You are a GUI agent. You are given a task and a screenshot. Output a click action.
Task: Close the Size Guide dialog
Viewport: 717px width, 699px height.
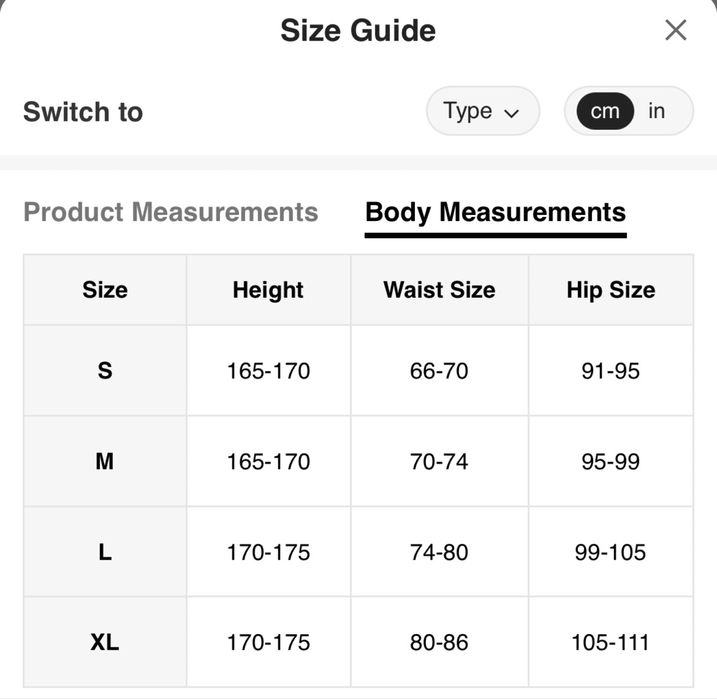[x=676, y=30]
